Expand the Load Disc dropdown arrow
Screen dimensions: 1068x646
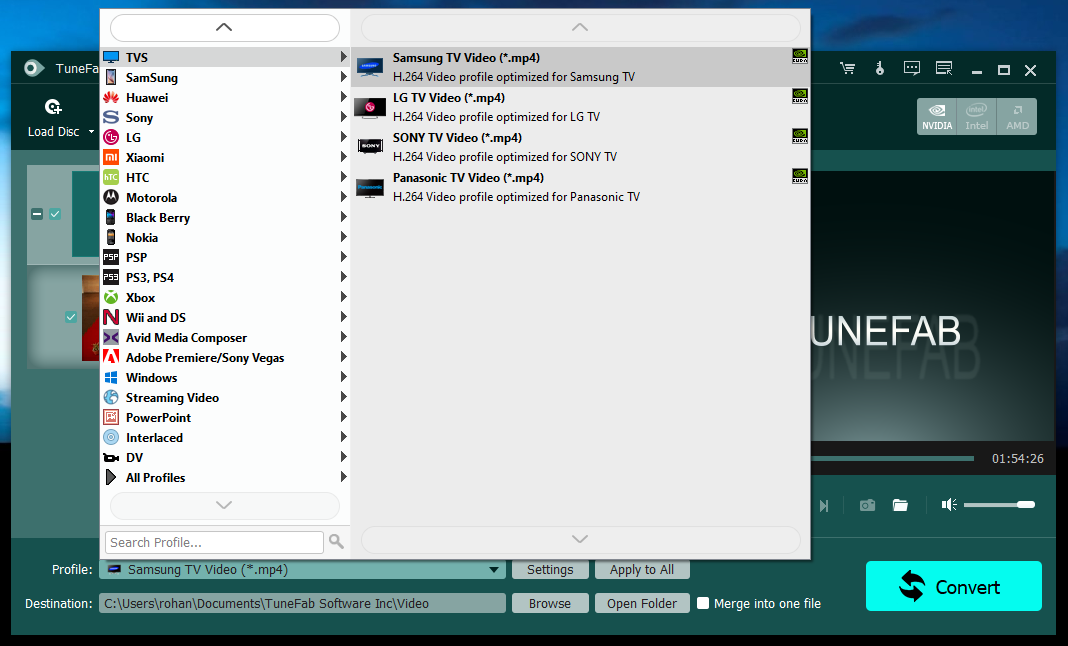tap(91, 132)
